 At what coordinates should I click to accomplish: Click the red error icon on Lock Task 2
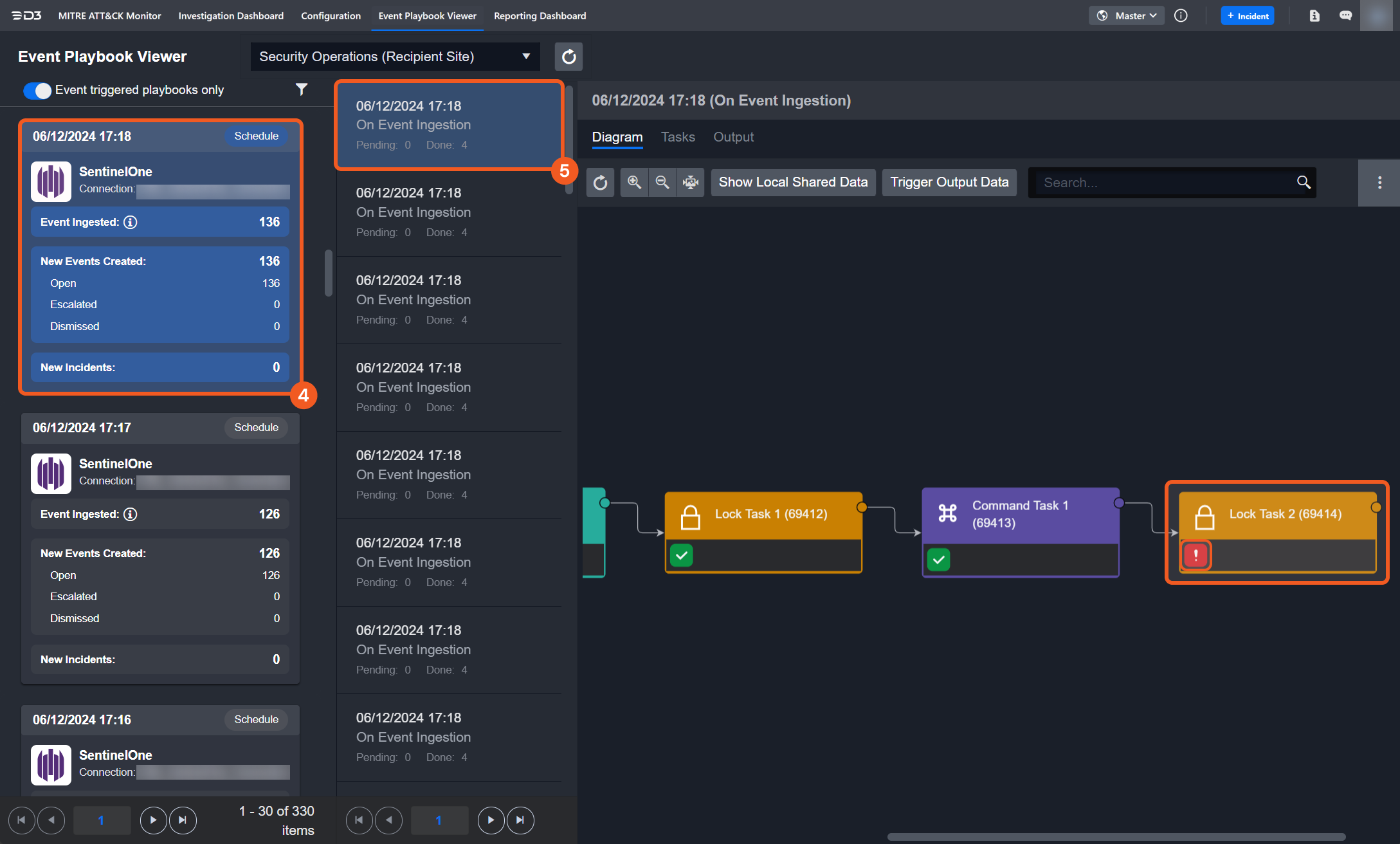point(1195,555)
